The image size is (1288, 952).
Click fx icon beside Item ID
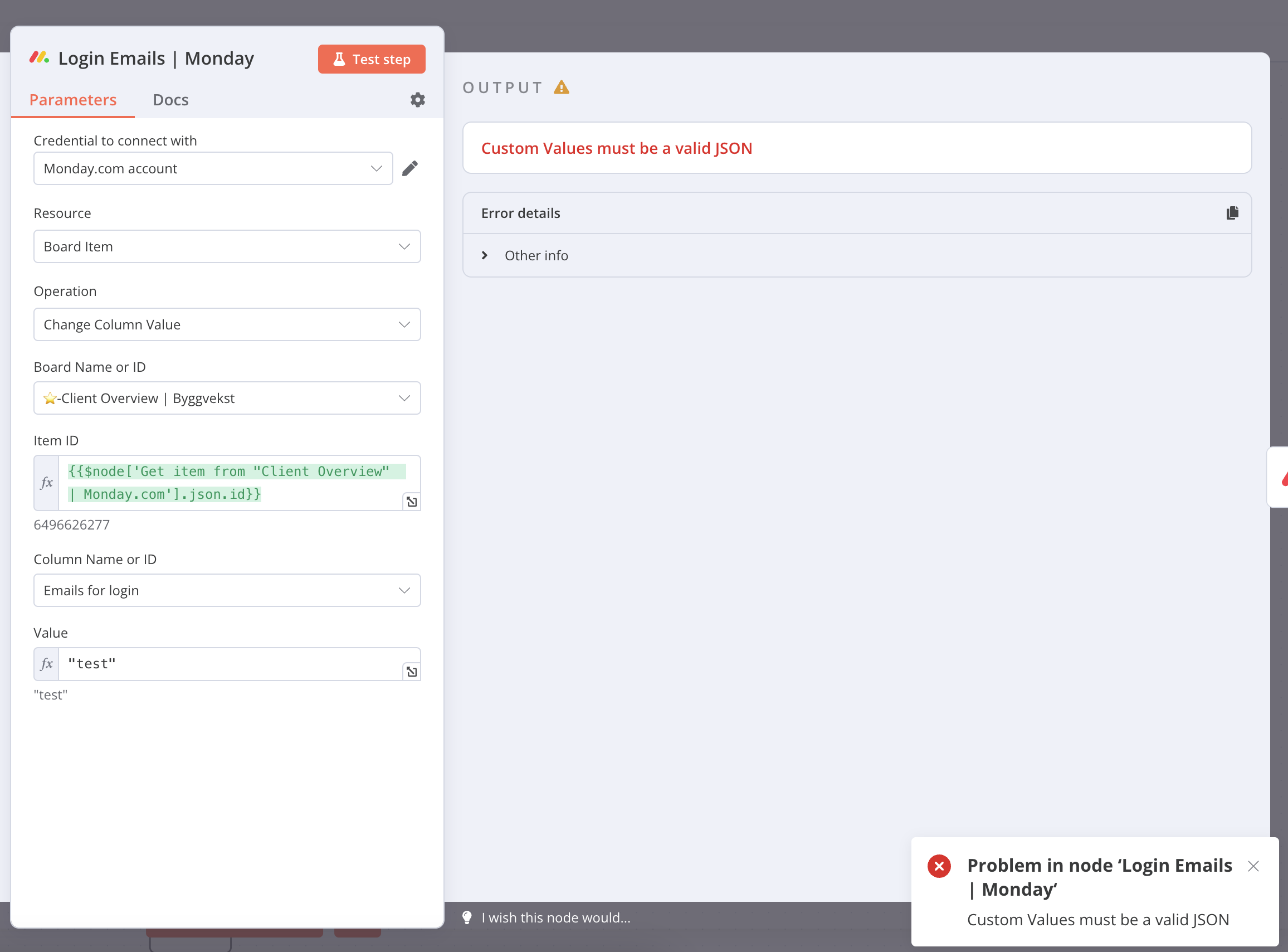[x=47, y=483]
